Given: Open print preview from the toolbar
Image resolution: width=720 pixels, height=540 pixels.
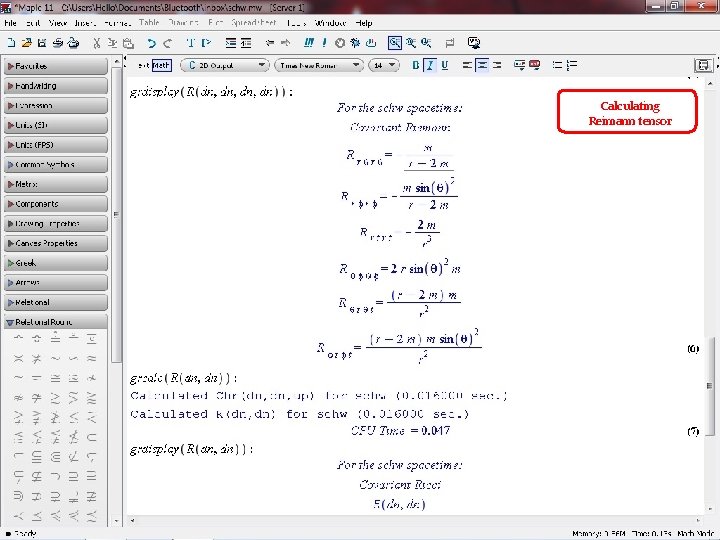Looking at the screenshot, I should pos(73,43).
